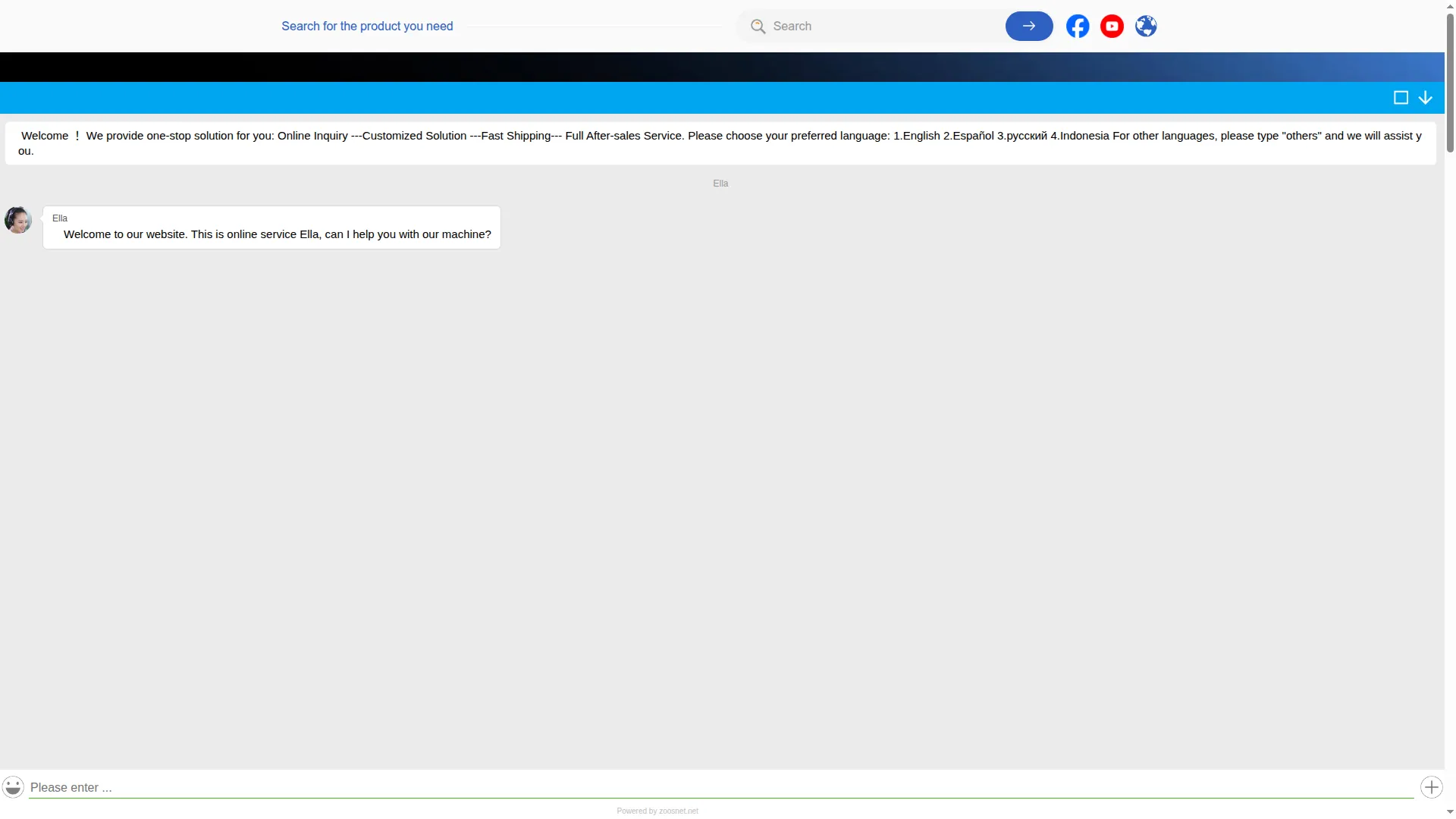
Task: Click the magnifier icon in search box
Action: tap(758, 27)
